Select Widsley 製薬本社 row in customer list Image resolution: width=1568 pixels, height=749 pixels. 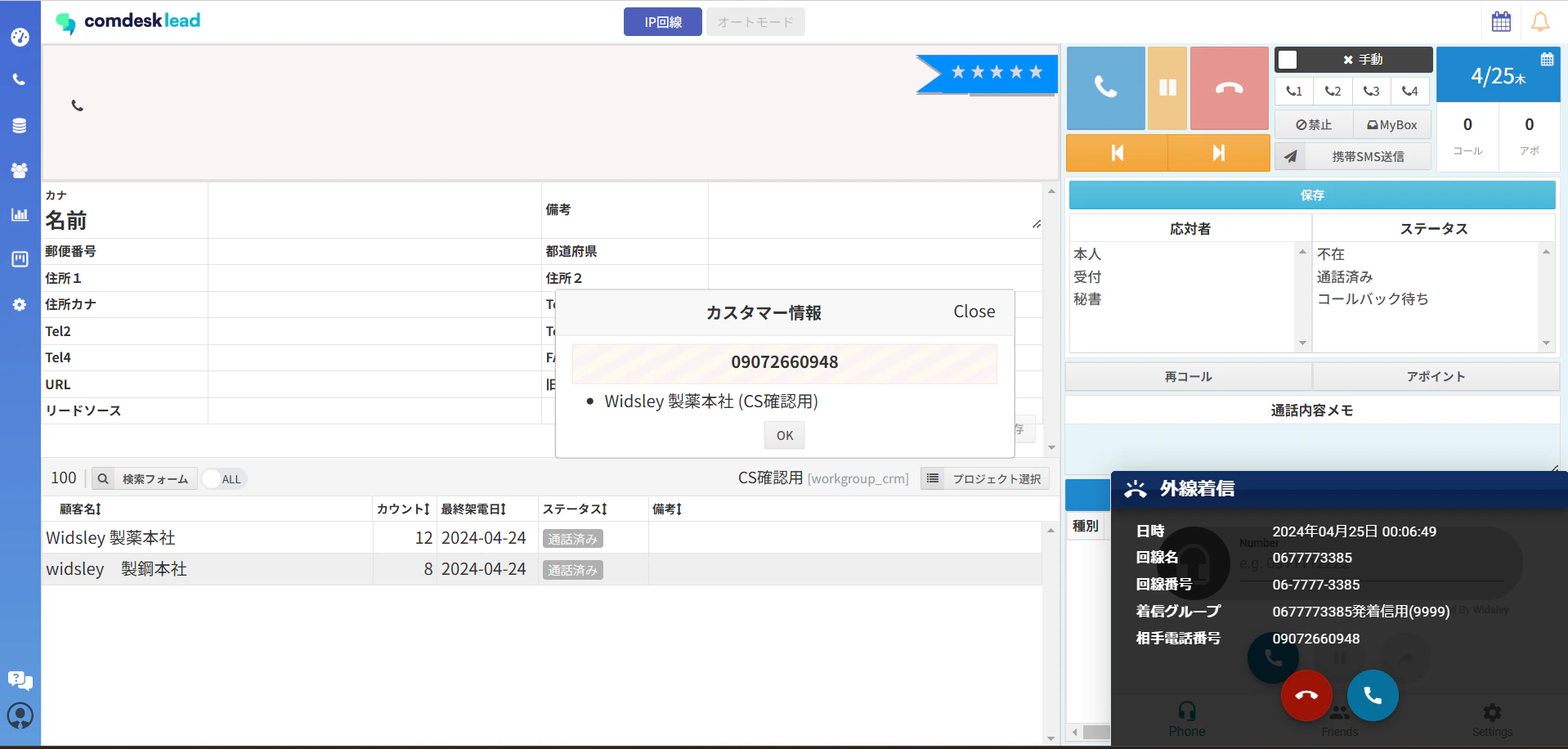(x=542, y=538)
